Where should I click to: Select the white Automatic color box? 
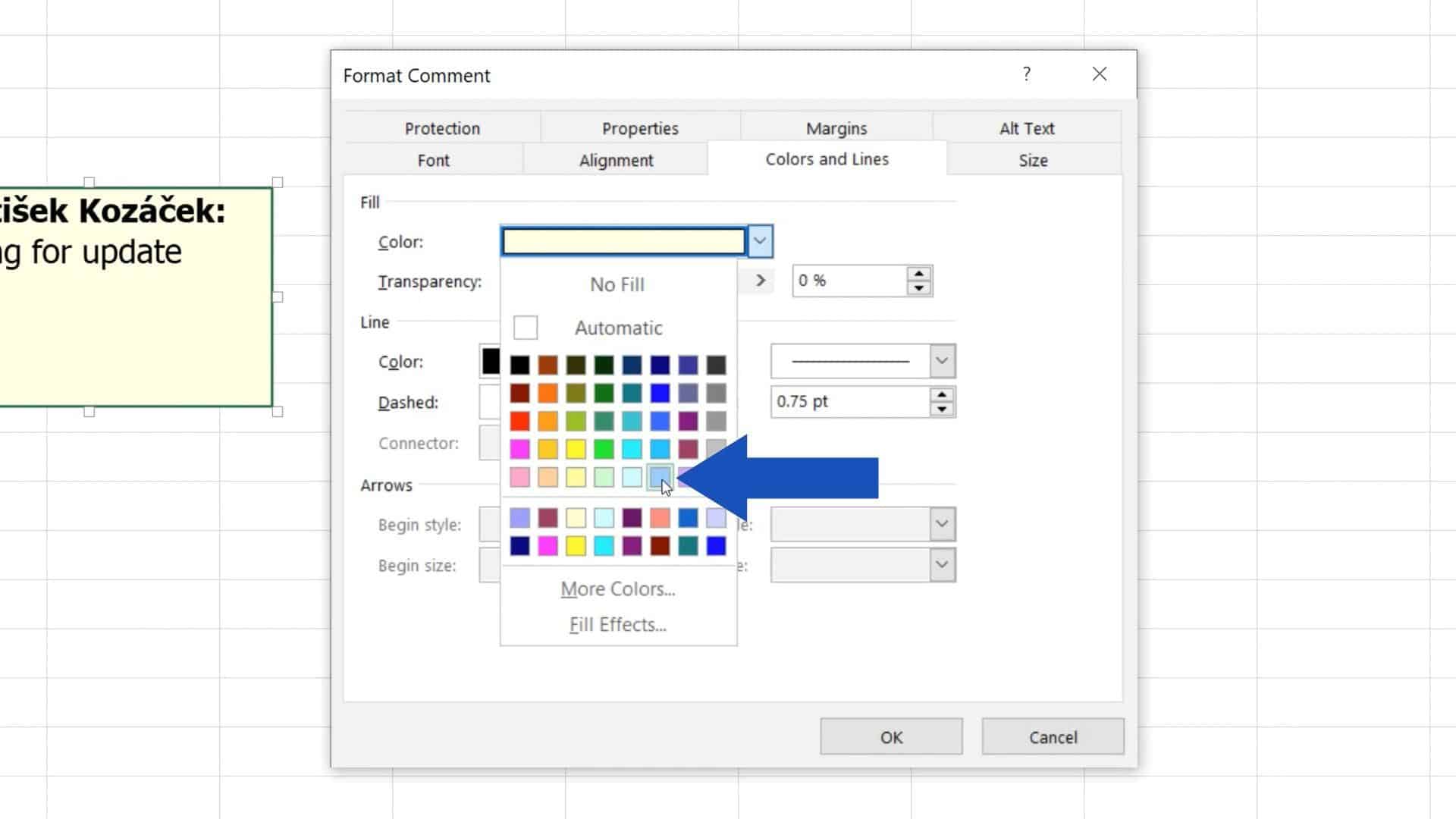(526, 328)
